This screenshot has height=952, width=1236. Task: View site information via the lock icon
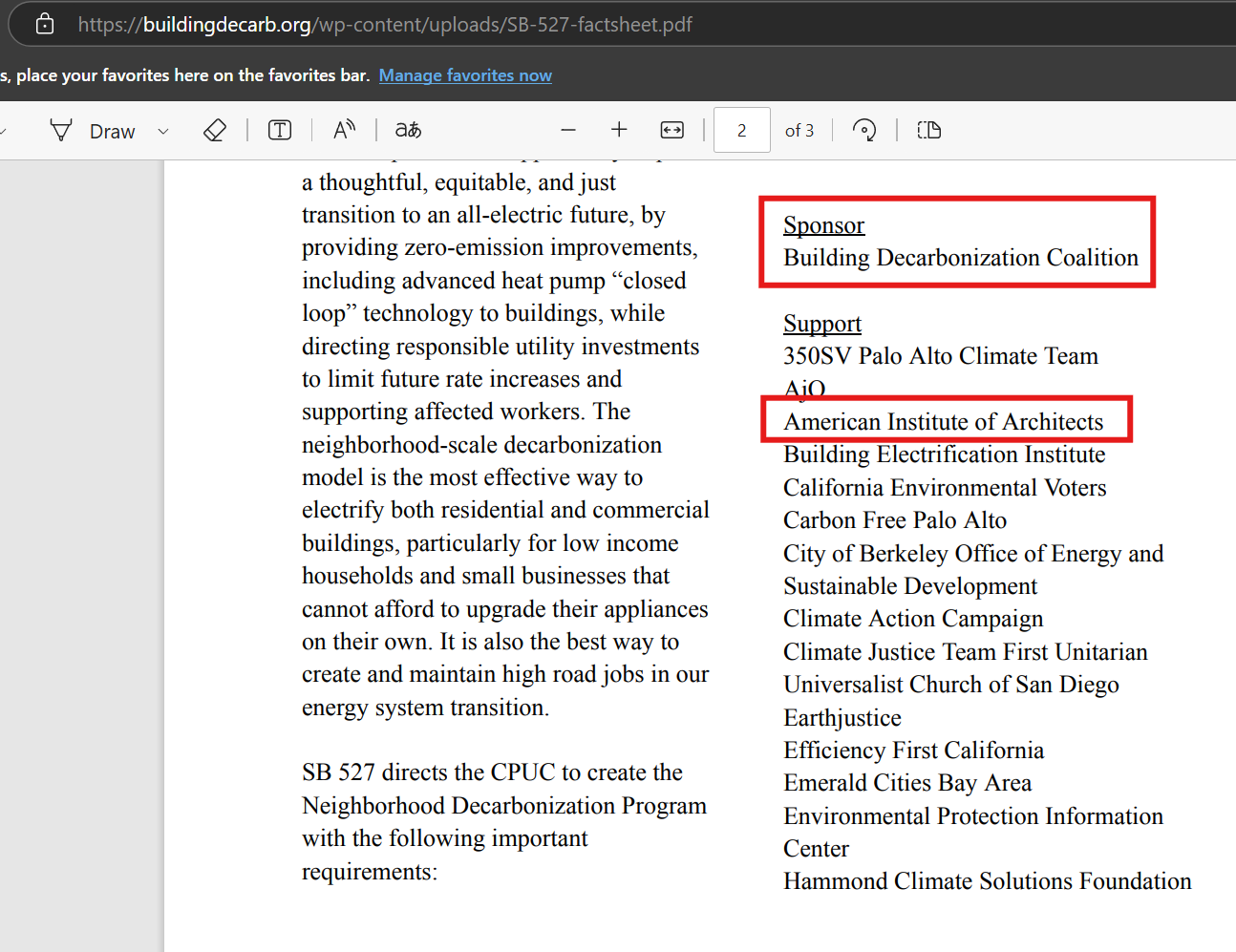(x=45, y=24)
